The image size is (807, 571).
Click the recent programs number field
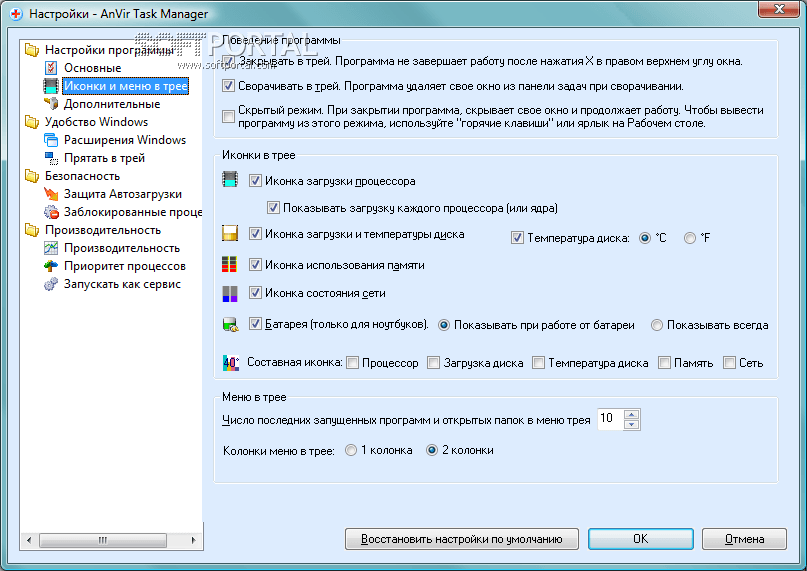click(610, 419)
